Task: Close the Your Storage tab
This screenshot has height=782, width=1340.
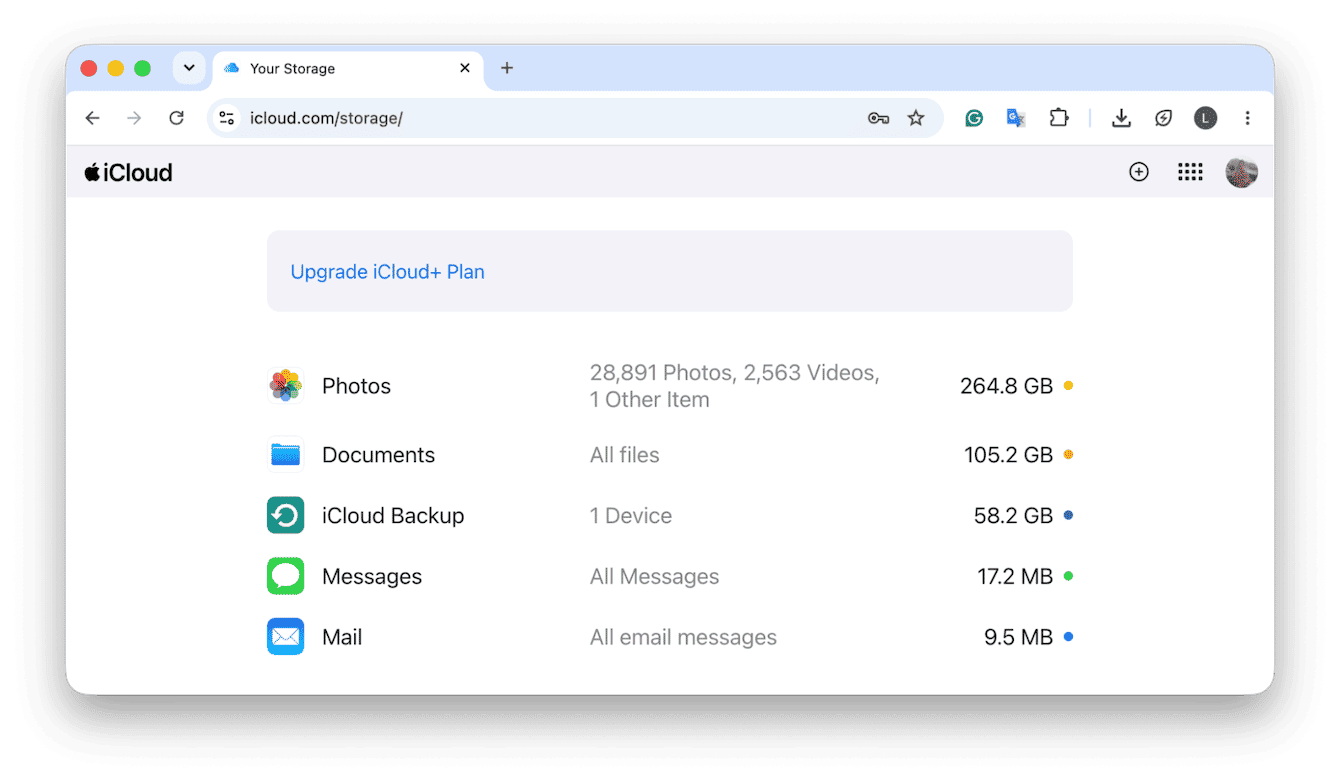Action: point(465,68)
